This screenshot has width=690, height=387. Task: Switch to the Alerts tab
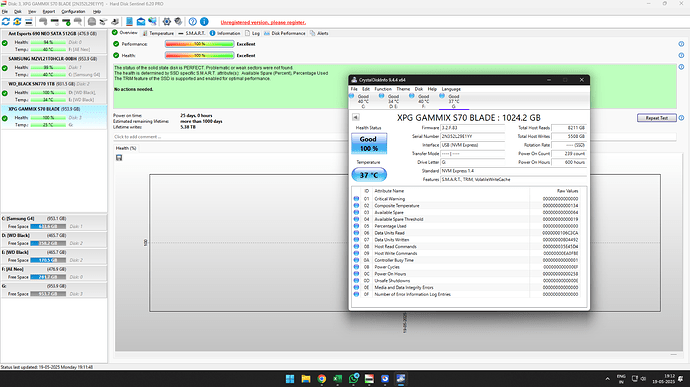(319, 33)
